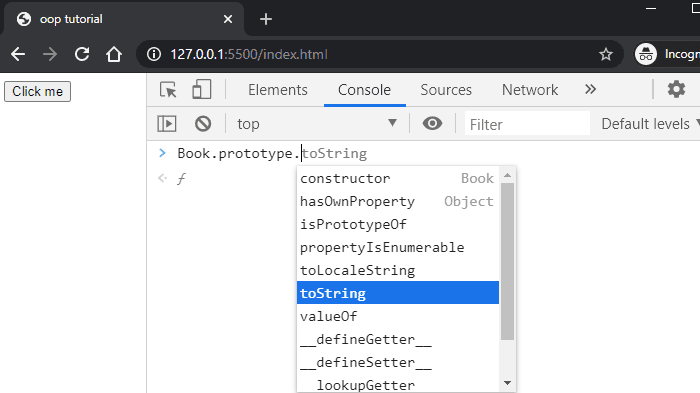Screen dimensions: 700x393
Task: Select the oop tutorial browser tab
Action: tap(124, 19)
